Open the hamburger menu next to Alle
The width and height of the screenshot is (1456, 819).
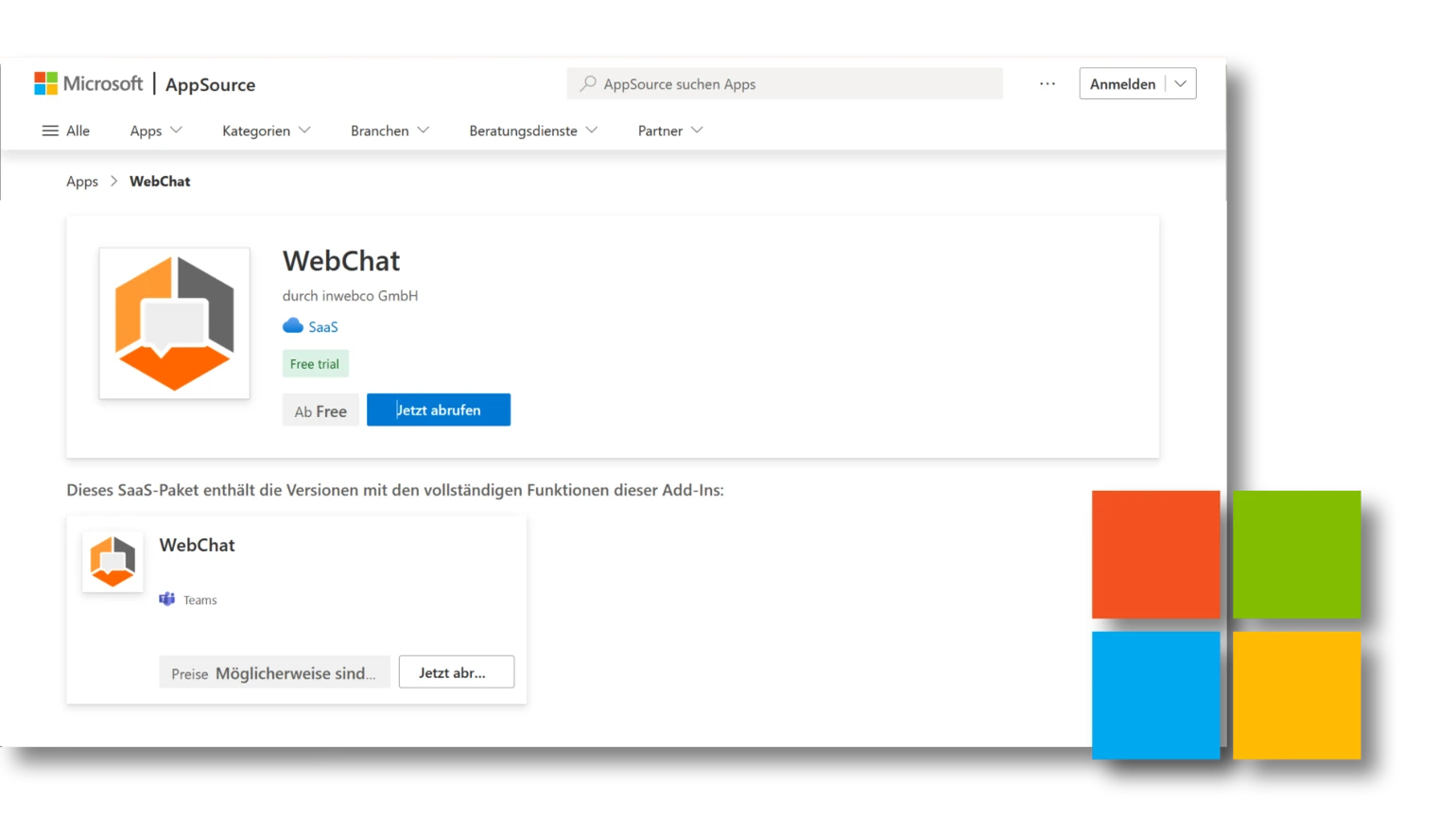(x=50, y=131)
